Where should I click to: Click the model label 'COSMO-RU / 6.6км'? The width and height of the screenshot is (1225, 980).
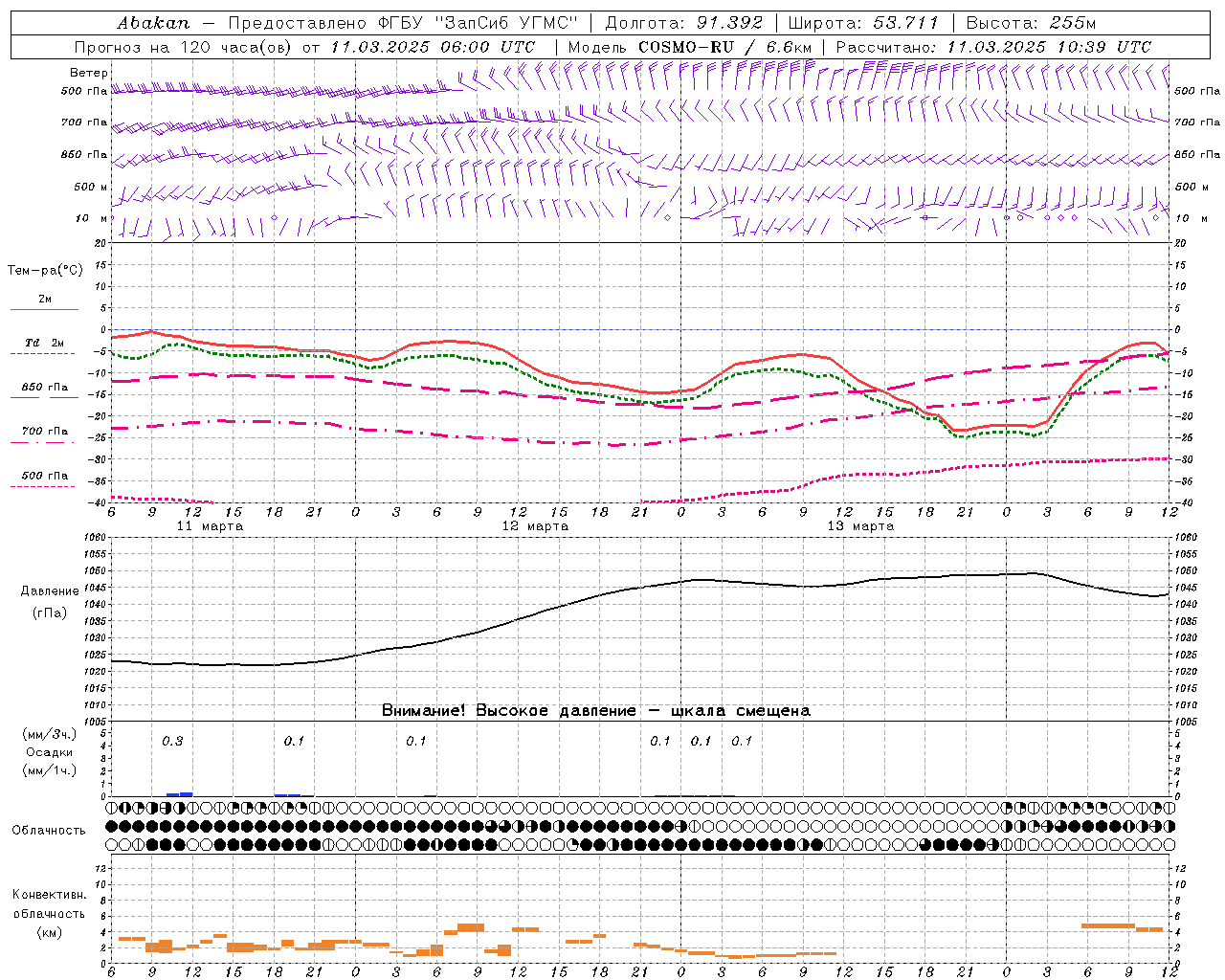725,47
